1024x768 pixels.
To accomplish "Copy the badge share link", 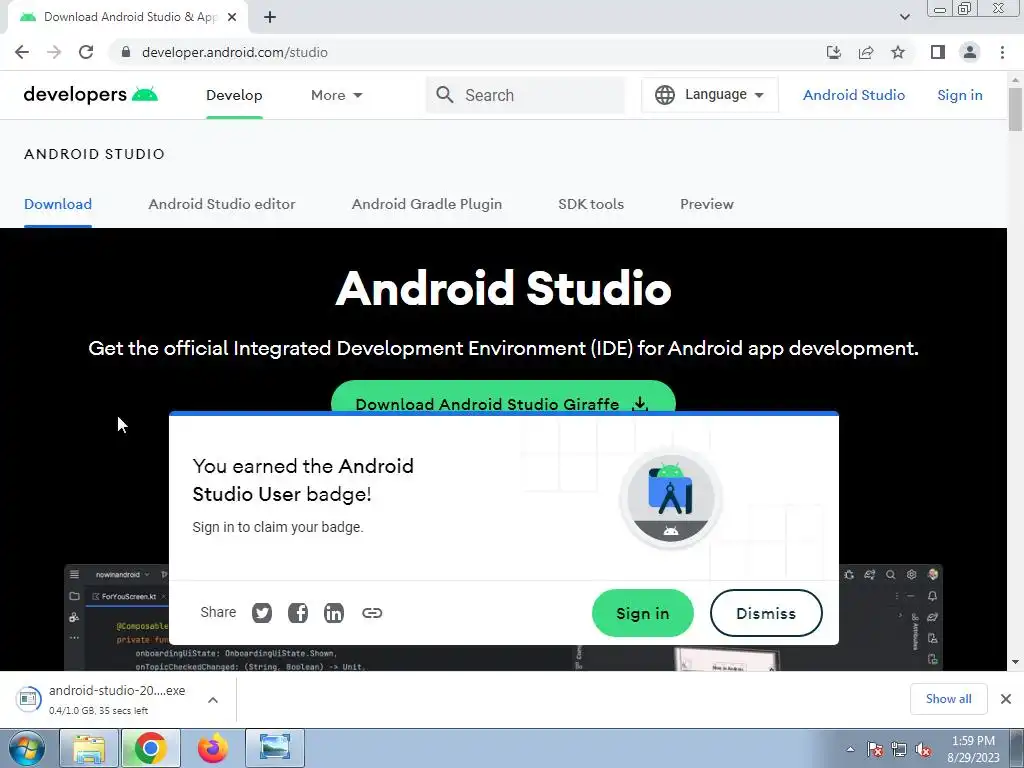I will [372, 613].
